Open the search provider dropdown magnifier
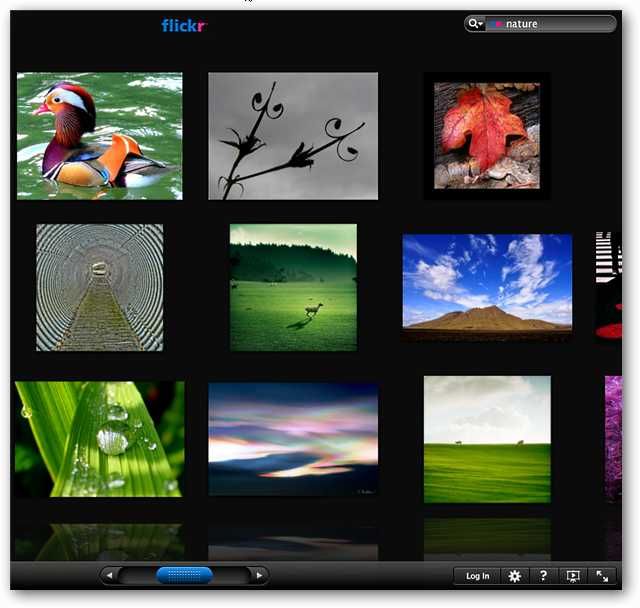Image resolution: width=640 pixels, height=608 pixels. [476, 24]
